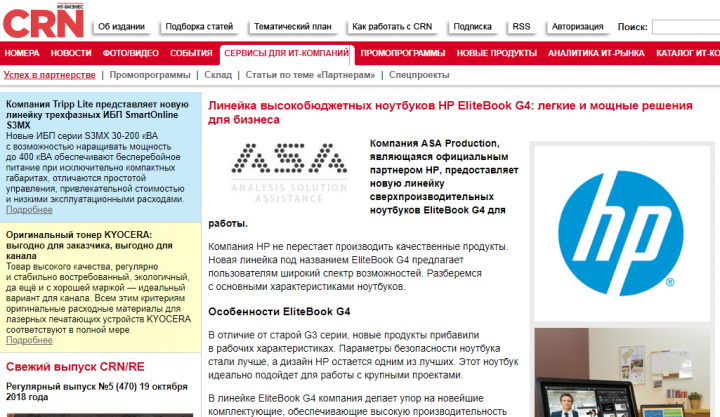The height and width of the screenshot is (417, 720).
Task: Open 'Подборка статей' menu item
Action: 199,27
